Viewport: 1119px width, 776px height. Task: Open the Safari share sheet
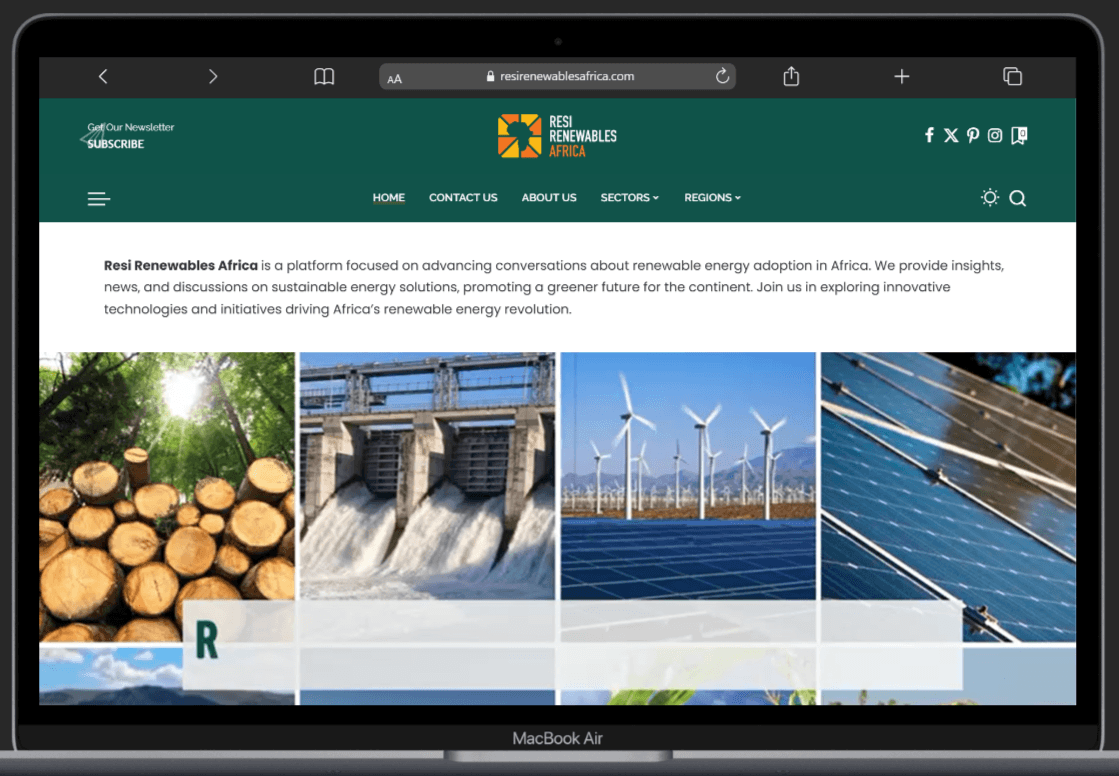tap(791, 76)
